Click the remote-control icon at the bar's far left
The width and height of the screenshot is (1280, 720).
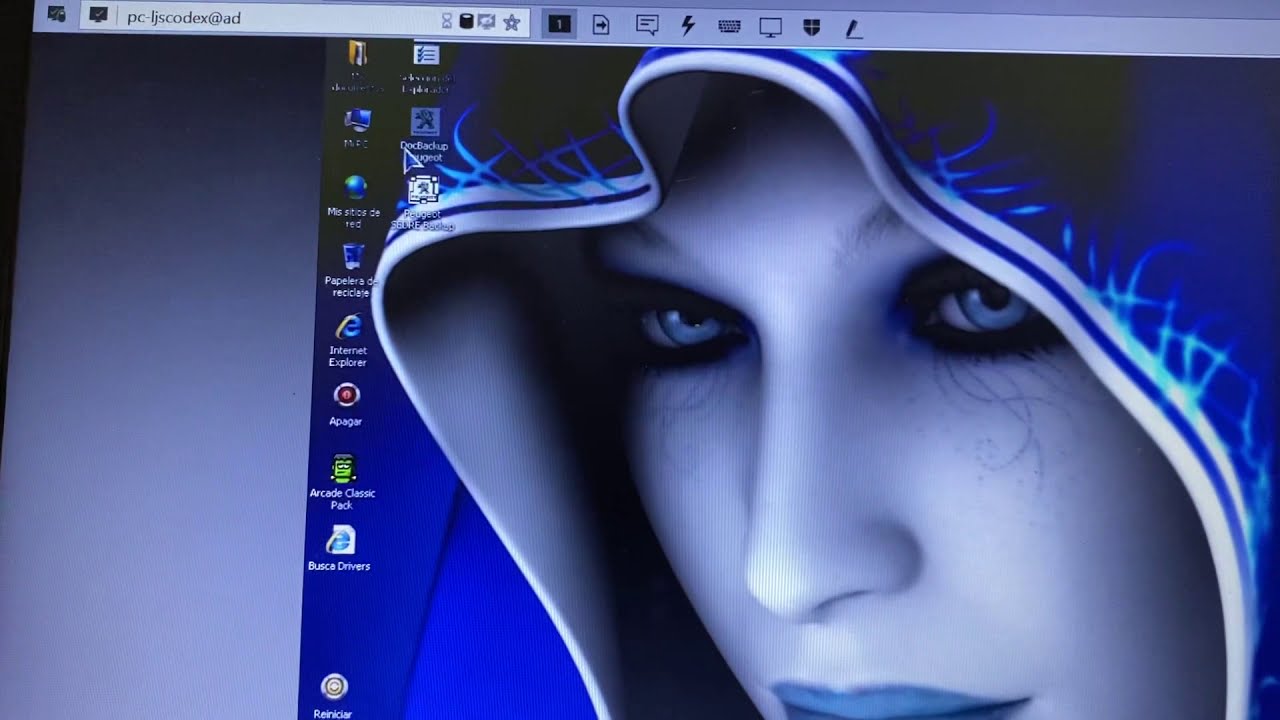click(57, 15)
